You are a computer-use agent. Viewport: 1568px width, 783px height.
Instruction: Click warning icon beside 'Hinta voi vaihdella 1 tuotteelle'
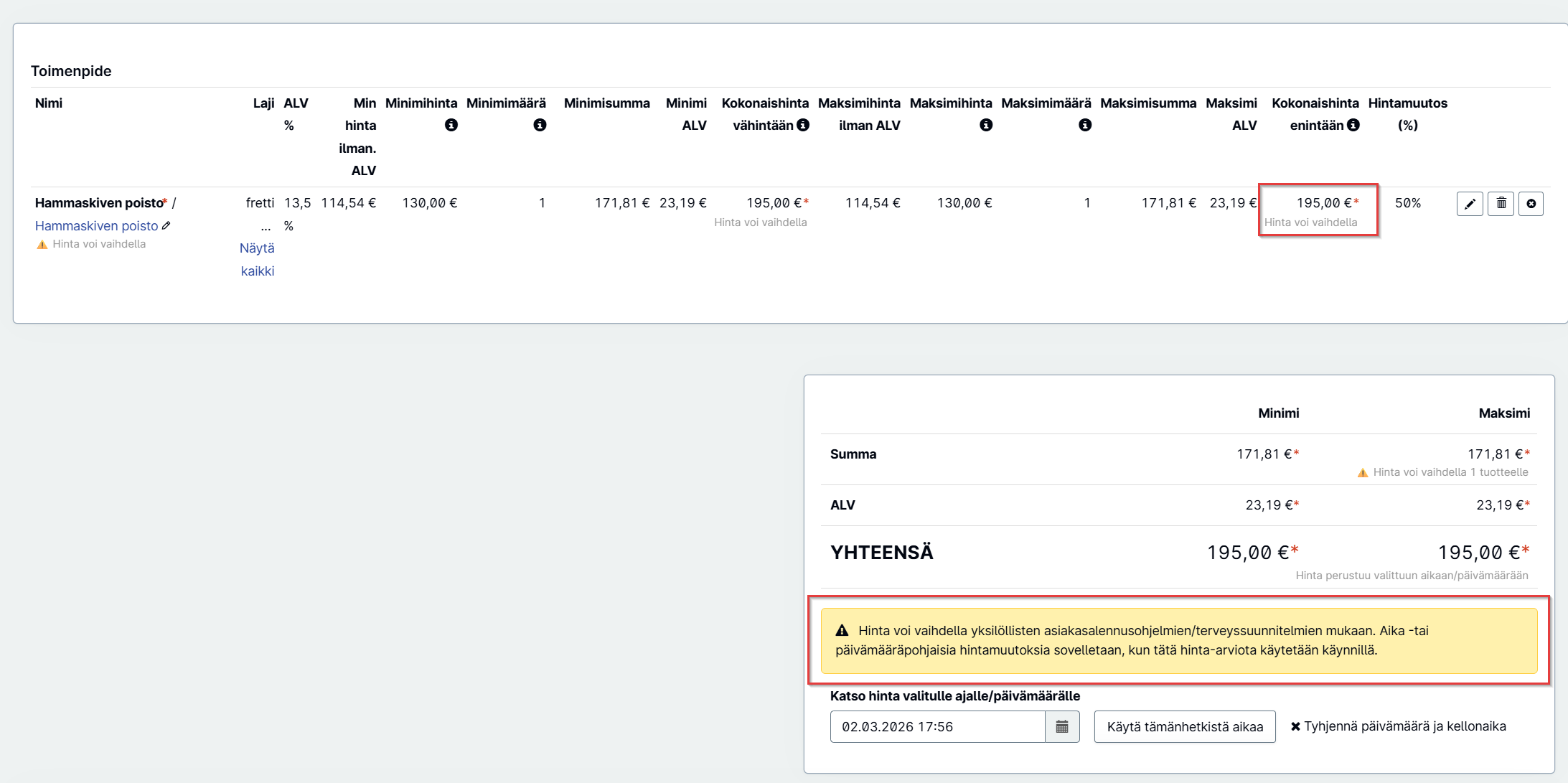[x=1363, y=472]
